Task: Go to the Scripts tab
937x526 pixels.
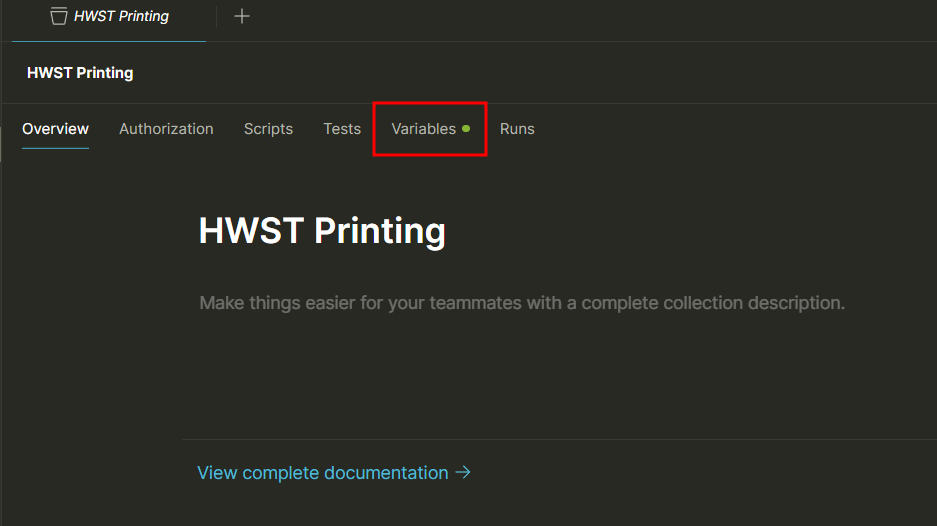Action: 268,129
